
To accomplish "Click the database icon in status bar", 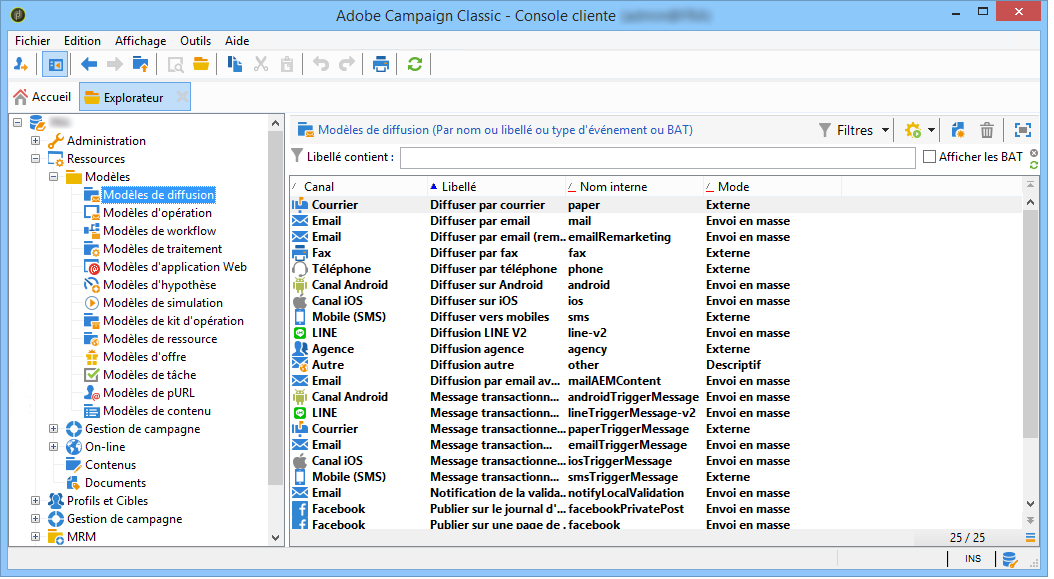I will click(x=1009, y=559).
